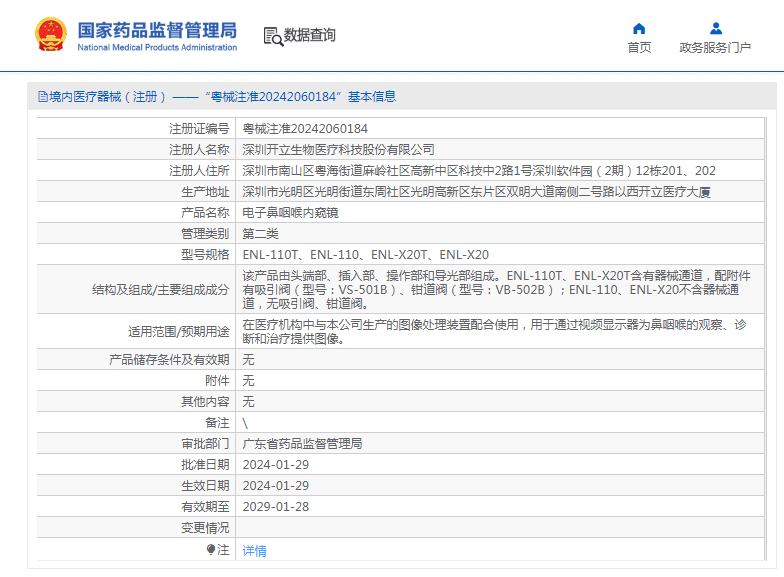Click the 适用范围/预期用途 label
Image resolution: width=784 pixels, height=577 pixels.
(178, 332)
